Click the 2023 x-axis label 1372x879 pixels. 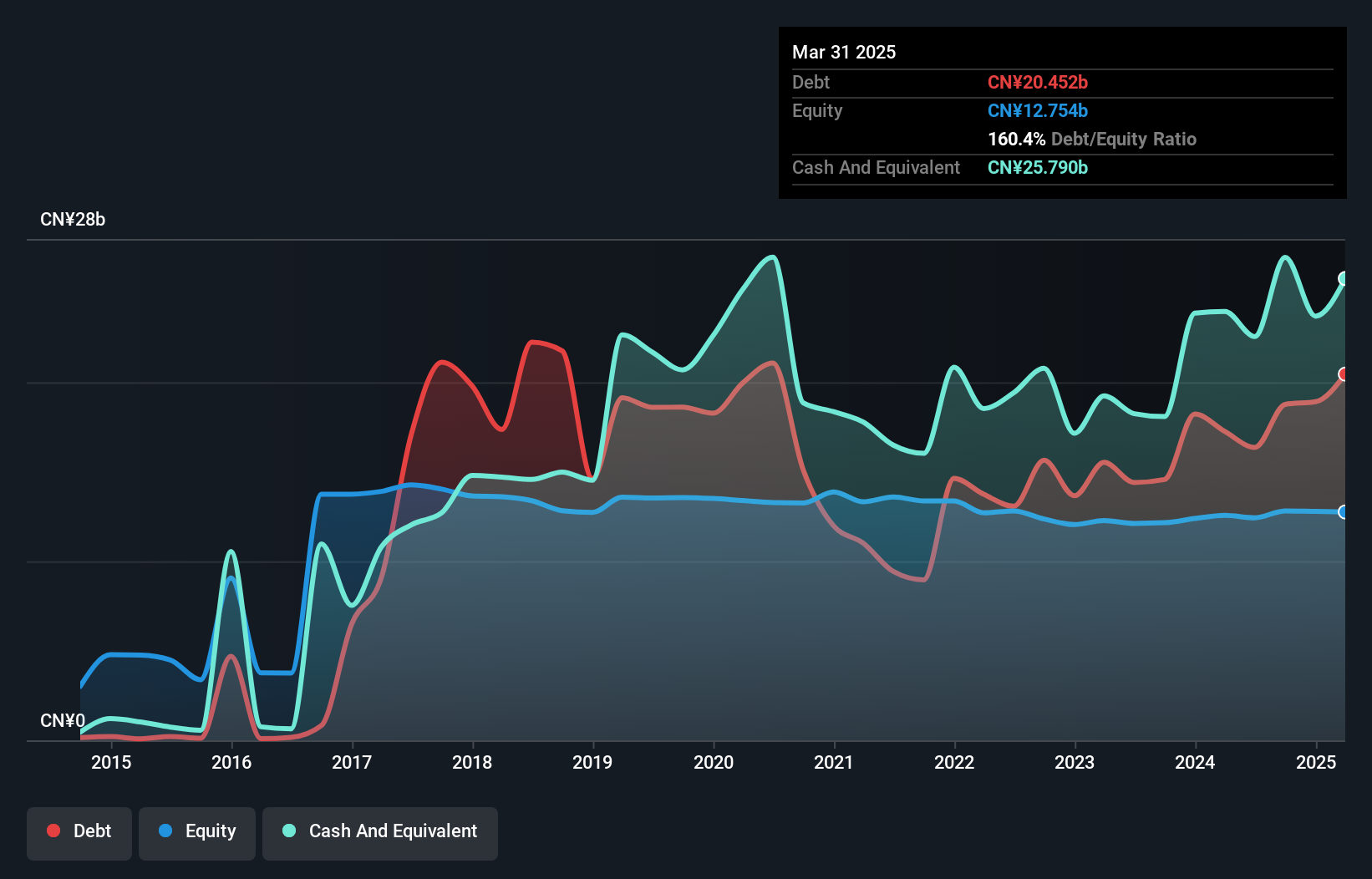click(x=1075, y=762)
